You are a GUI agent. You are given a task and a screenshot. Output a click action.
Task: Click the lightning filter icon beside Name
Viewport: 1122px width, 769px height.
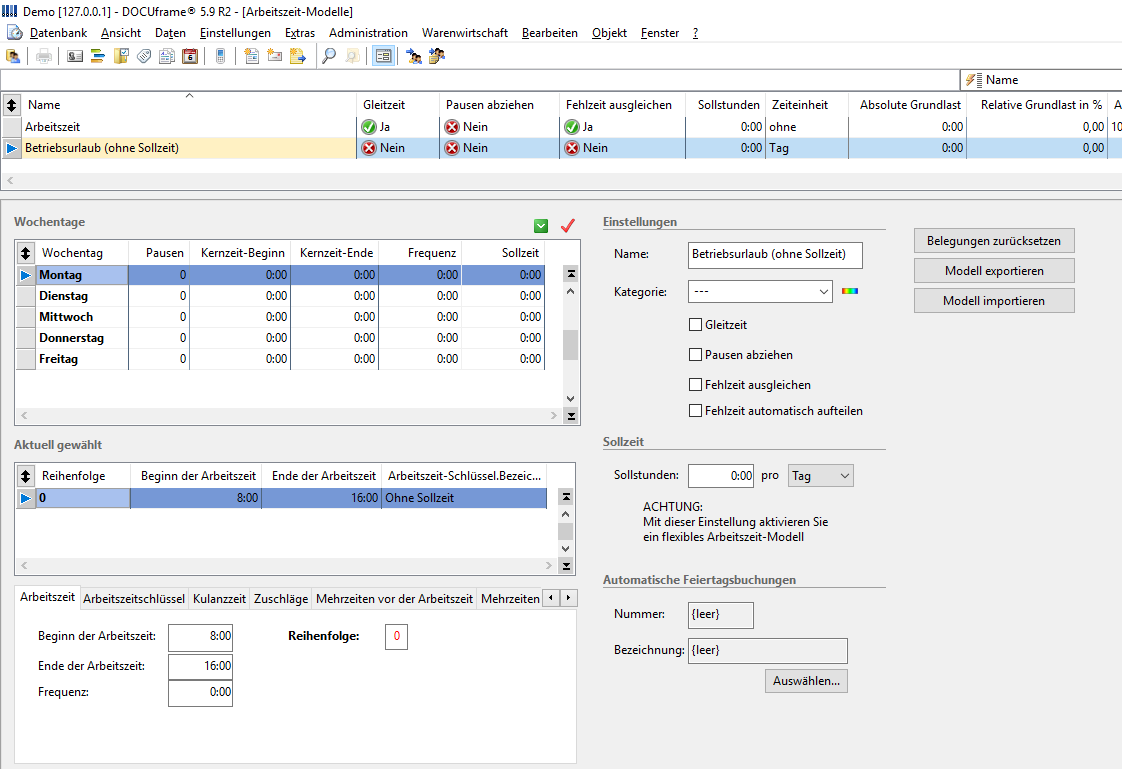pos(973,80)
